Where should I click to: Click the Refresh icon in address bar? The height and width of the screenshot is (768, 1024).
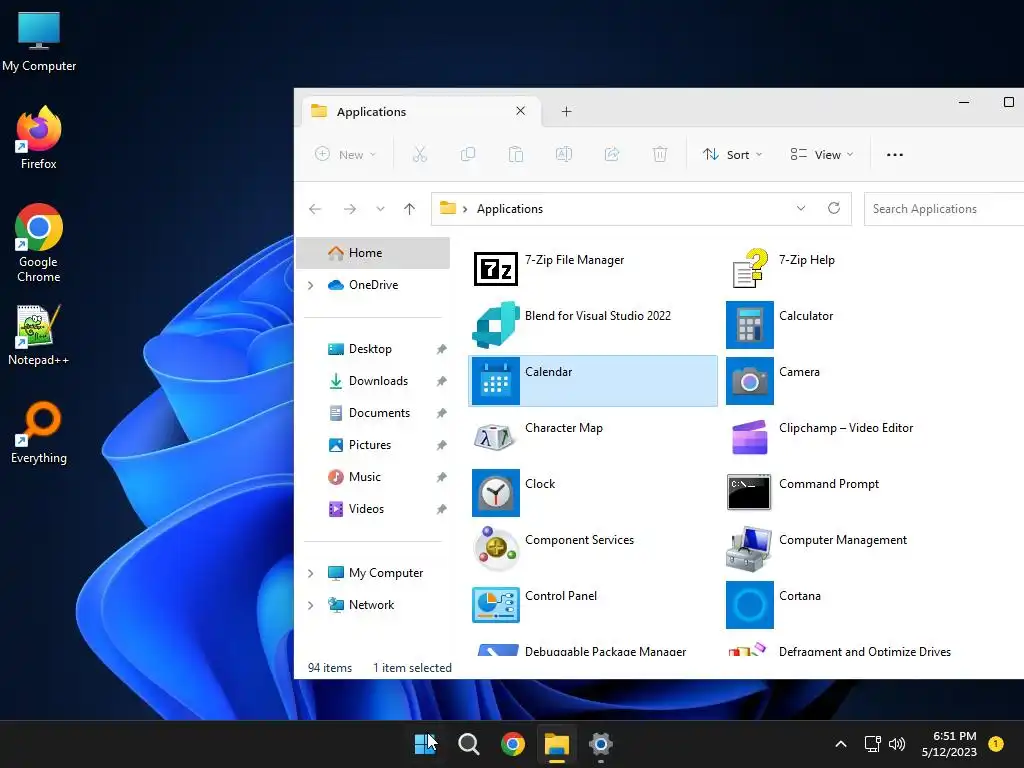click(x=834, y=208)
